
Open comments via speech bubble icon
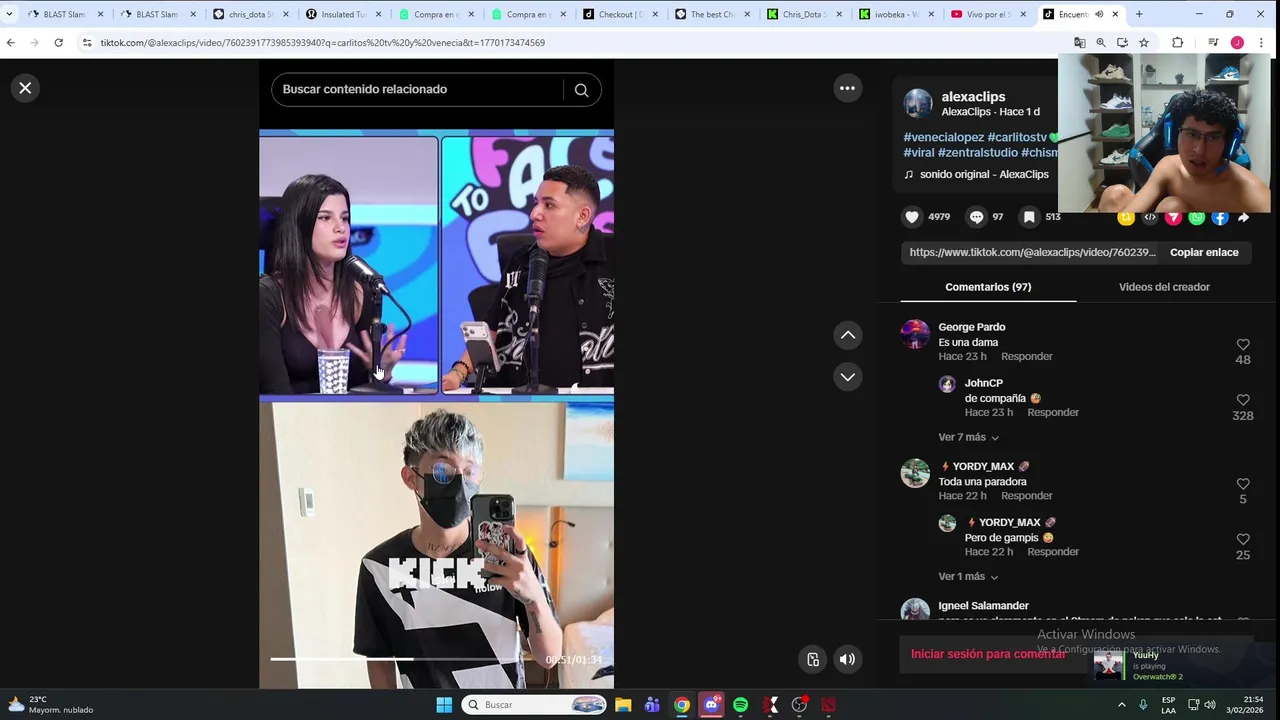click(x=976, y=217)
